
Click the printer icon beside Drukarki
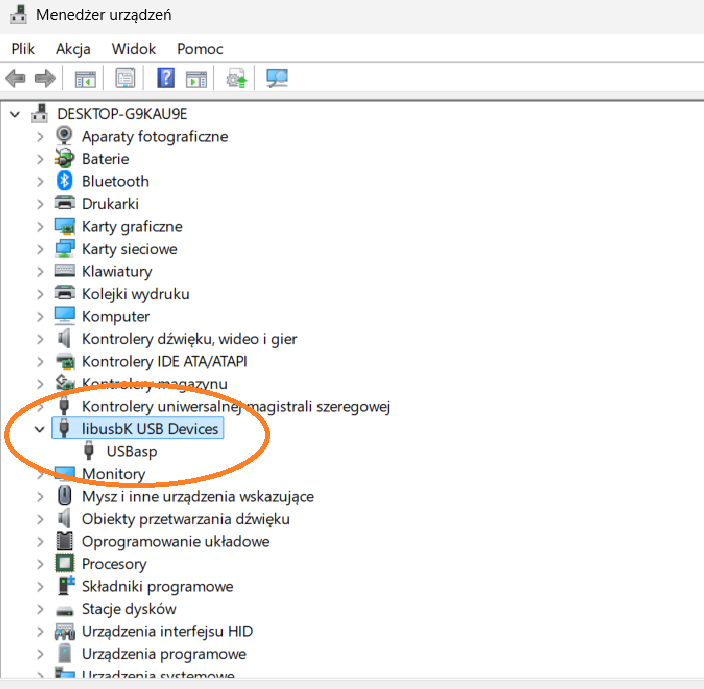(x=64, y=203)
